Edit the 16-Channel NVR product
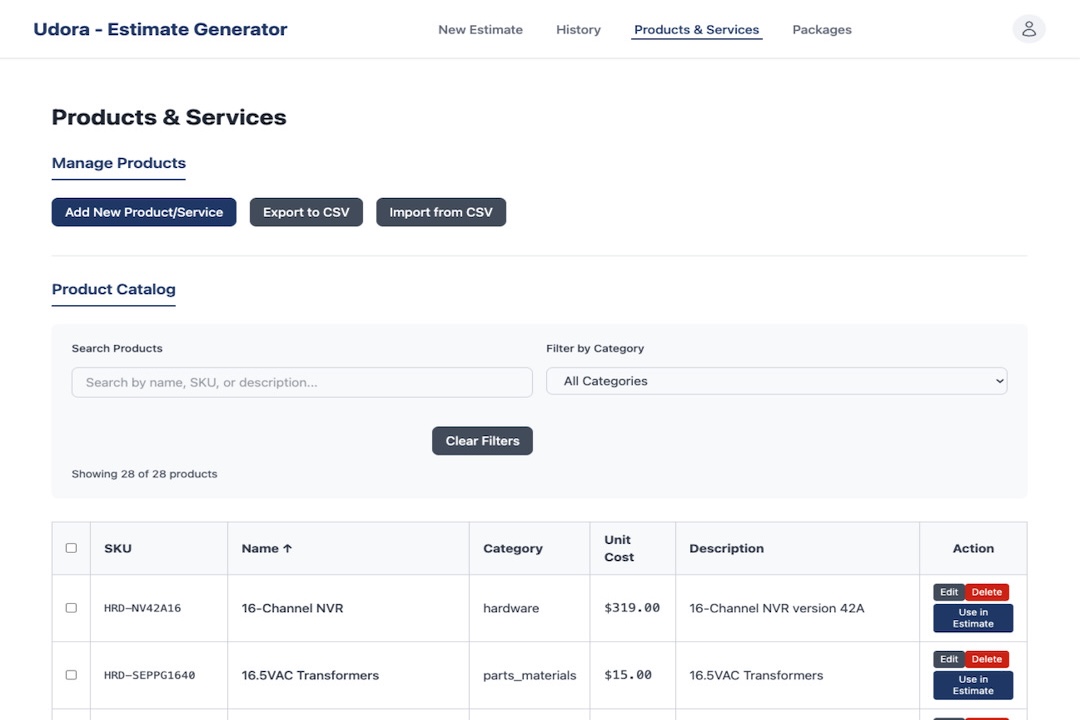This screenshot has height=720, width=1080. coord(948,592)
